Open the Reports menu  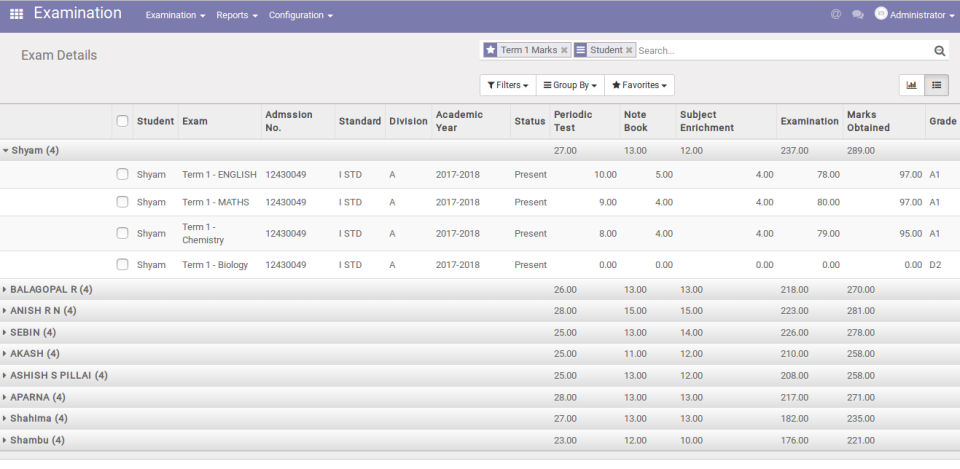[236, 15]
